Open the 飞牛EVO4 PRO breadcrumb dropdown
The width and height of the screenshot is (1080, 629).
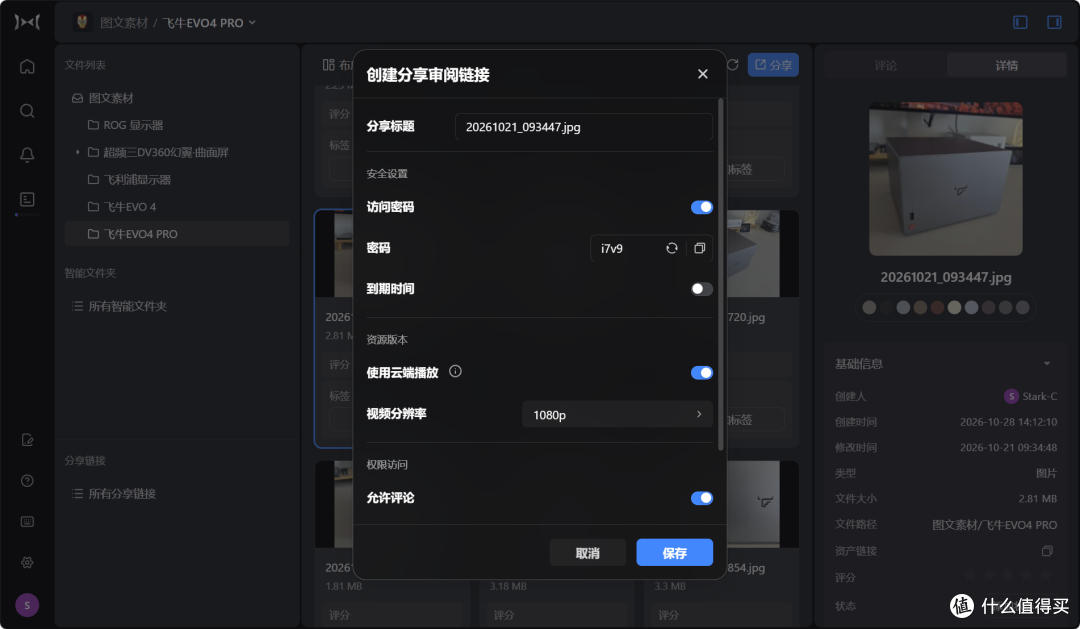209,23
